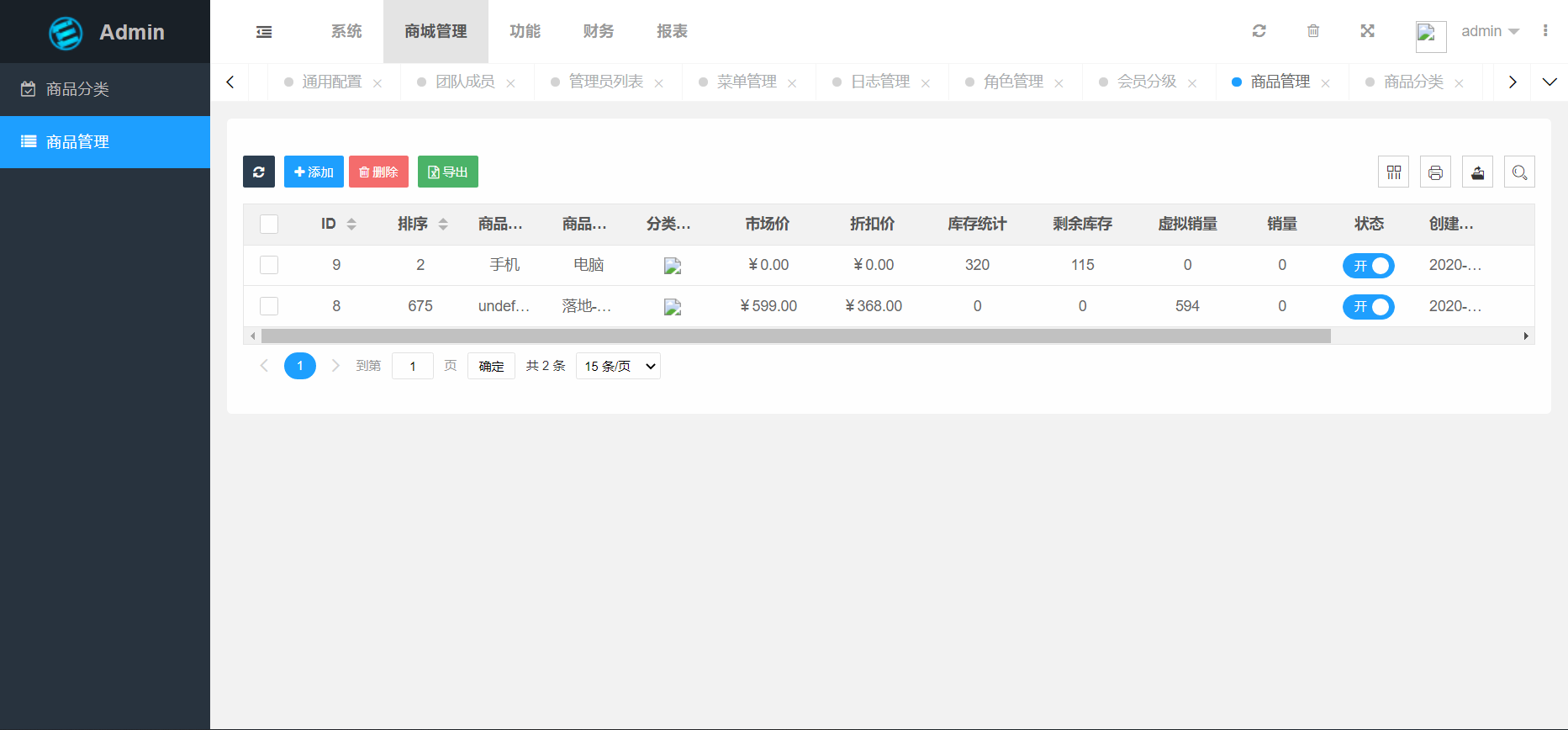Click the red 删除 button
This screenshot has height=730, width=1568.
[378, 172]
